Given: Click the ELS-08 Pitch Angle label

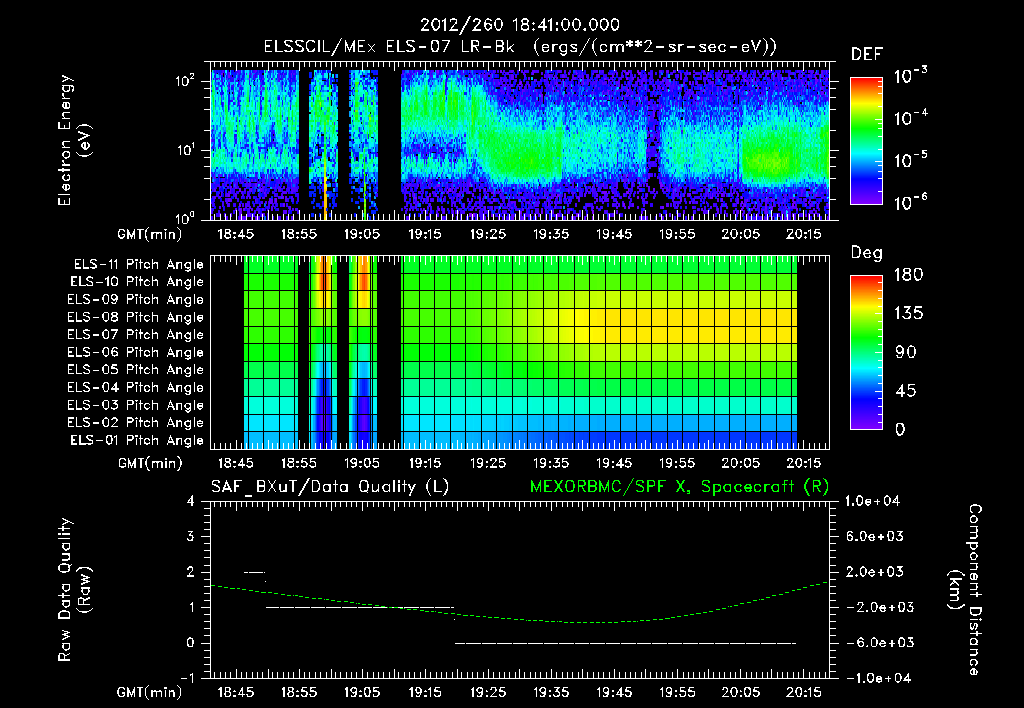Looking at the screenshot, I should [x=135, y=317].
